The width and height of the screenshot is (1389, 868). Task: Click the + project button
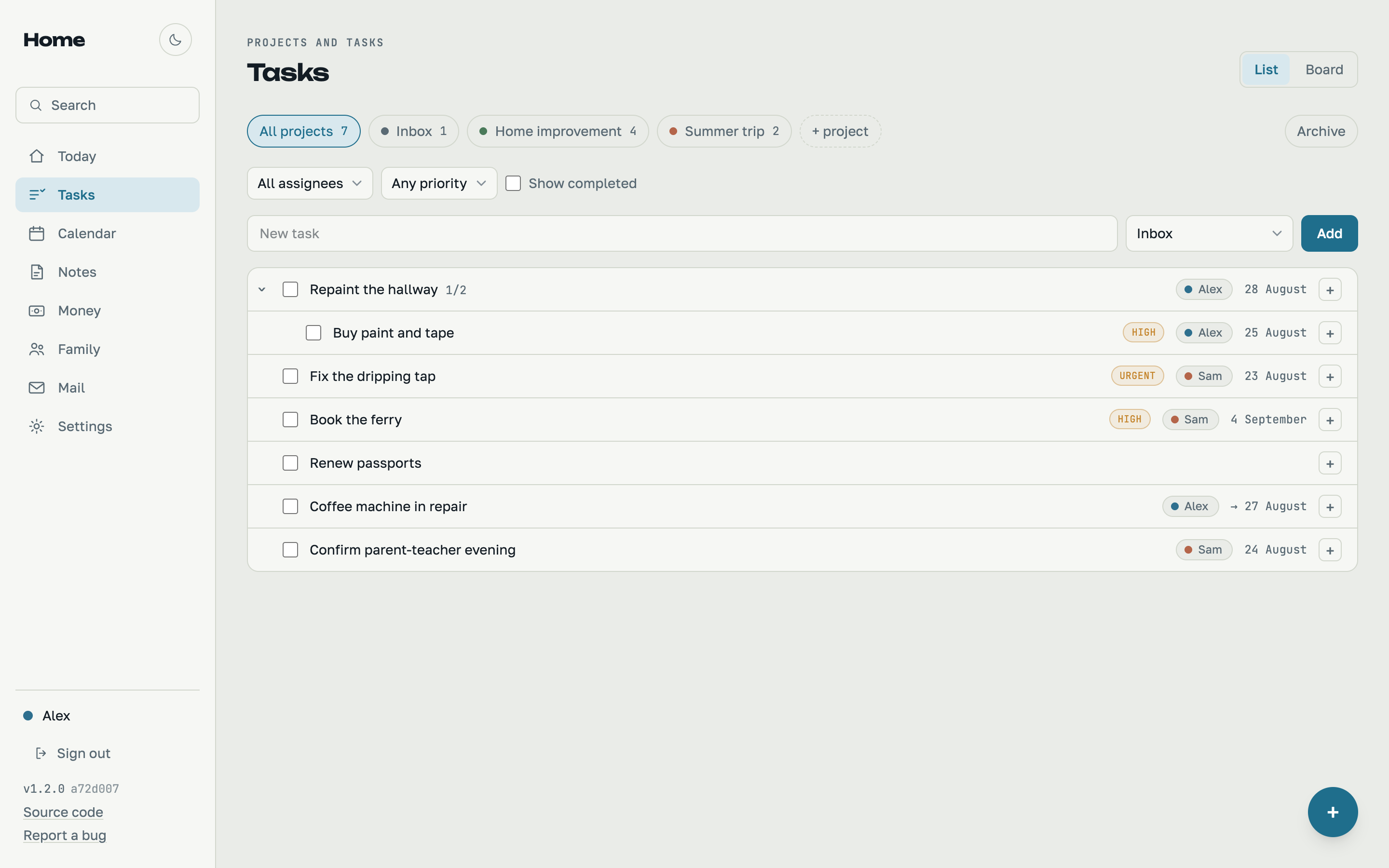(x=840, y=131)
